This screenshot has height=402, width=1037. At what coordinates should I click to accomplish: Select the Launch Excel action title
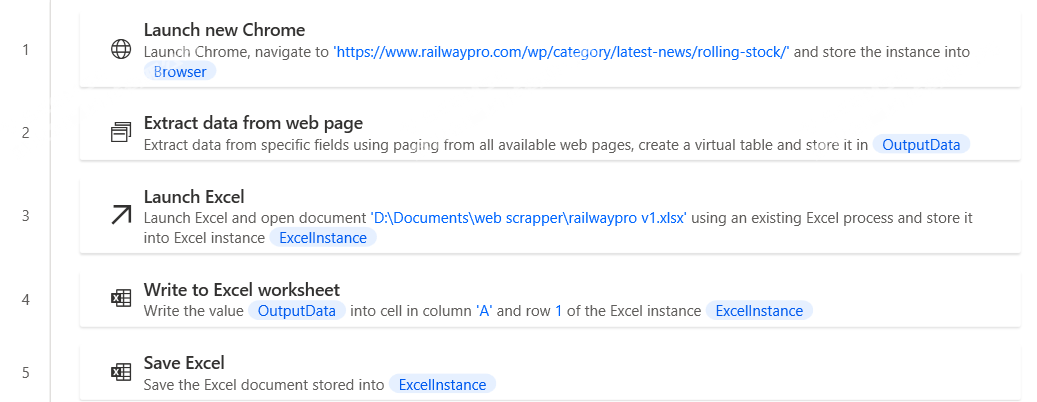(x=194, y=196)
